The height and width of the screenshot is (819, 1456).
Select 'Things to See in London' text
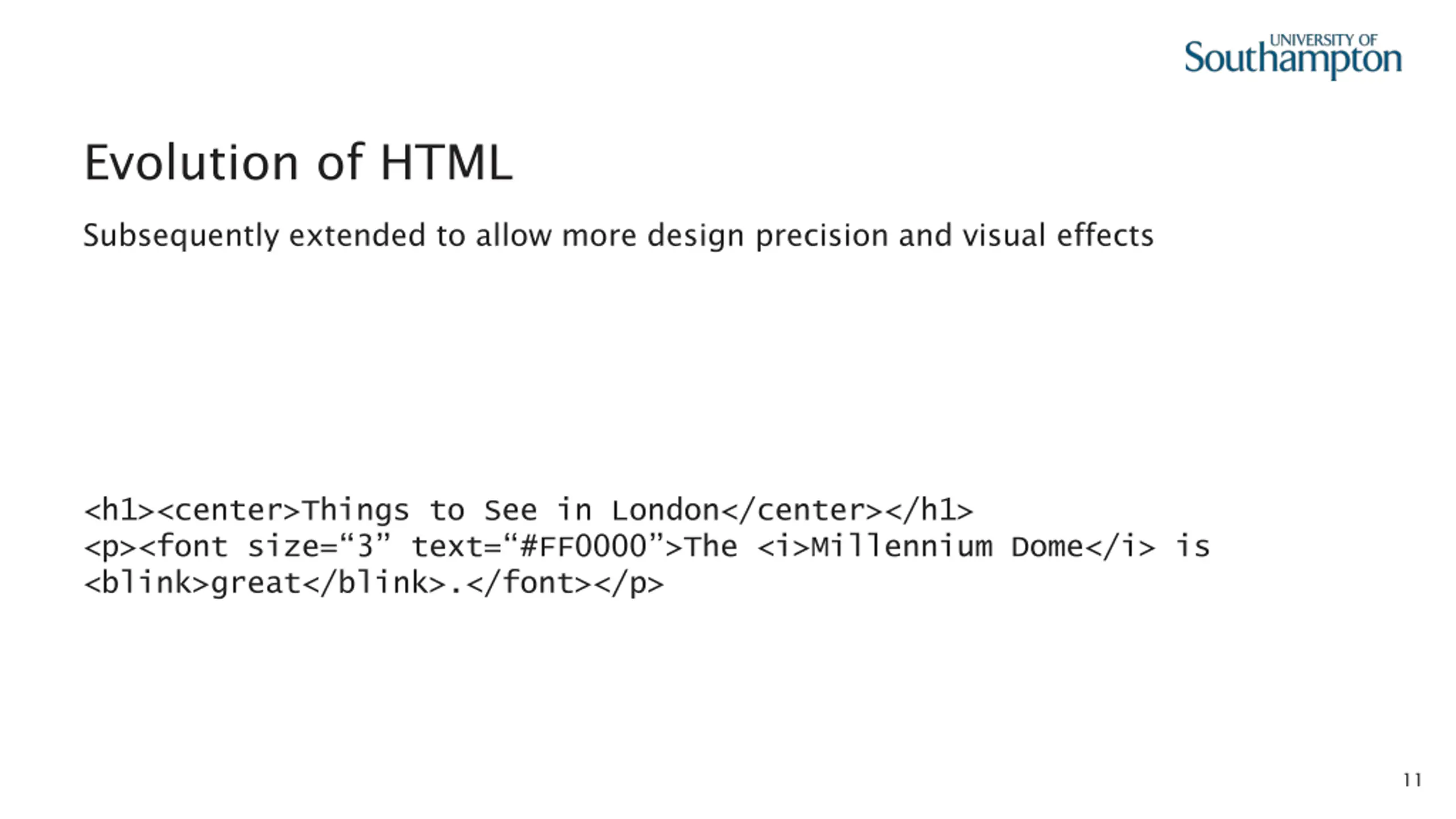tap(511, 510)
